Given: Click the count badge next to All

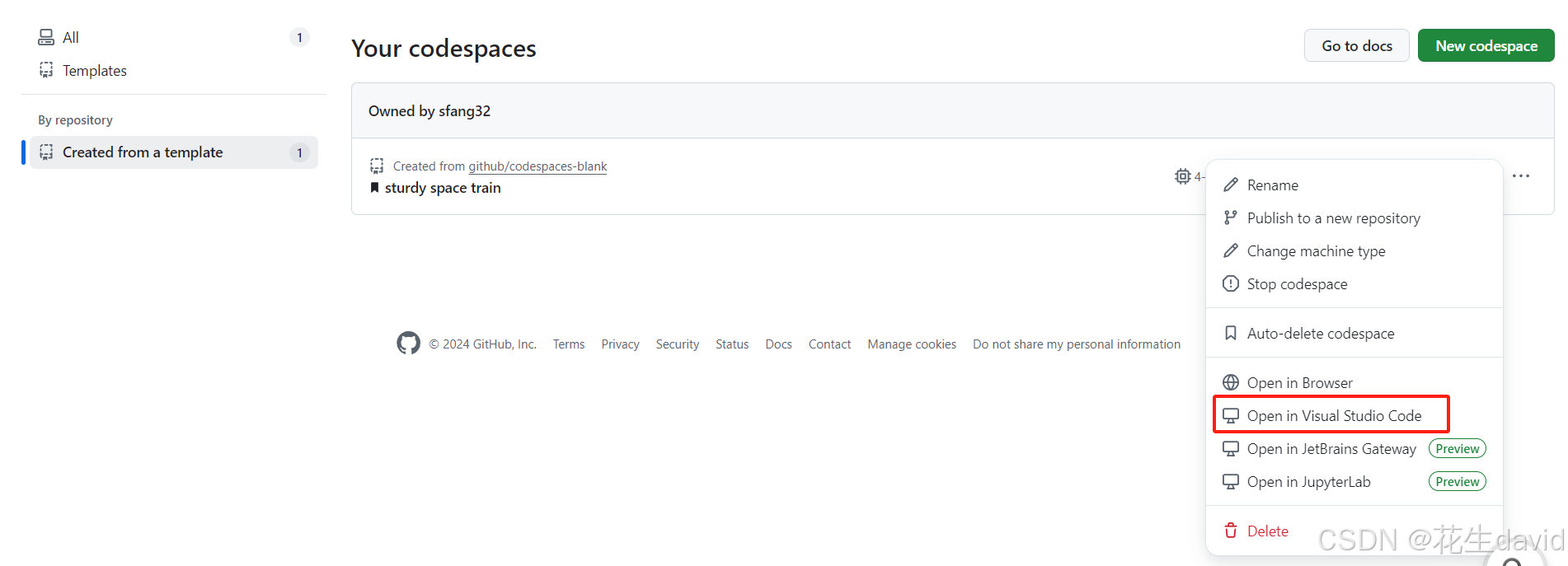Looking at the screenshot, I should 299,37.
